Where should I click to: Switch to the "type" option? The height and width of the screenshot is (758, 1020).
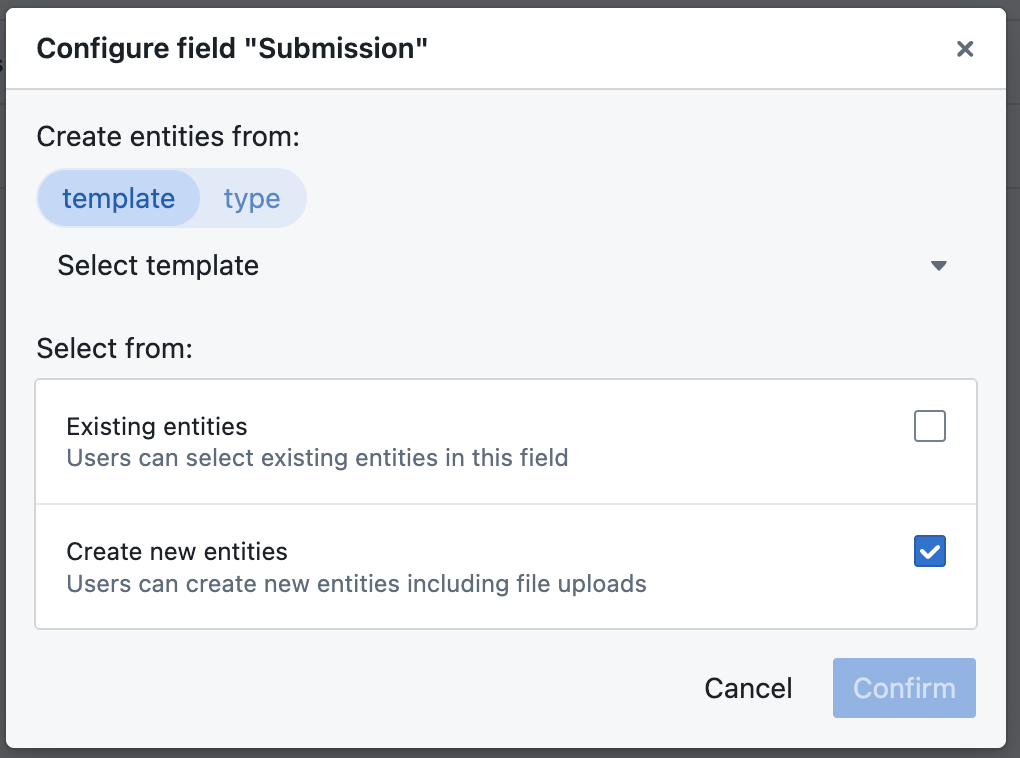click(x=252, y=198)
